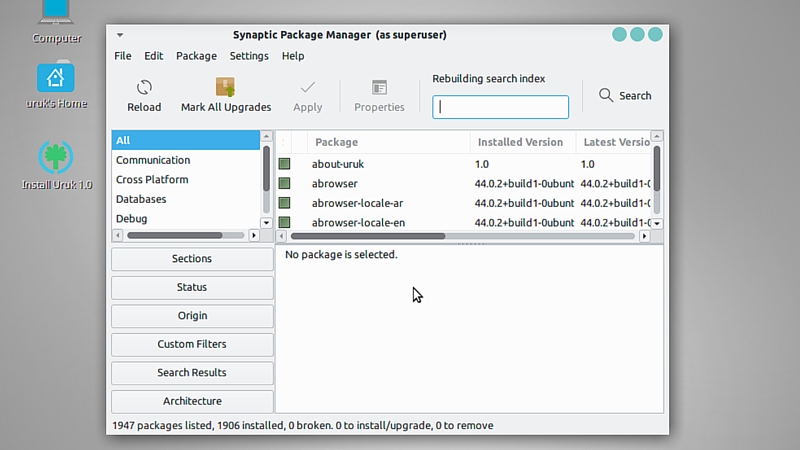Toggle the abrowser-locale-ar status checkbox
This screenshot has width=800, height=450.
pyautogui.click(x=284, y=203)
